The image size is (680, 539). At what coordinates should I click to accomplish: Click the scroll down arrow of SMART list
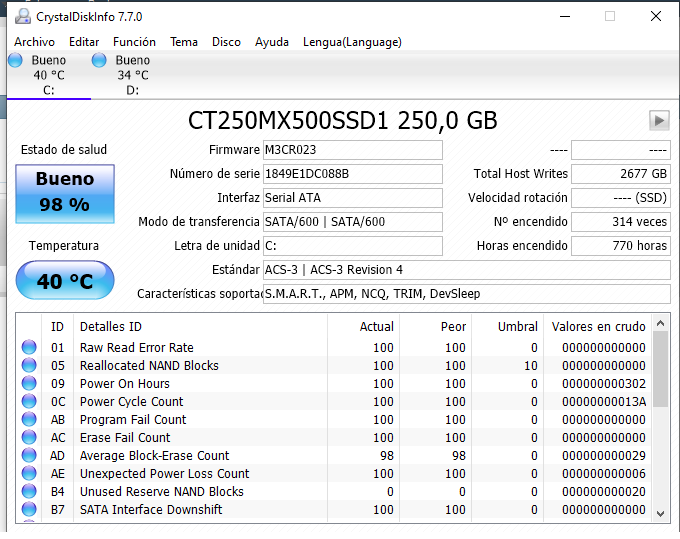click(660, 514)
